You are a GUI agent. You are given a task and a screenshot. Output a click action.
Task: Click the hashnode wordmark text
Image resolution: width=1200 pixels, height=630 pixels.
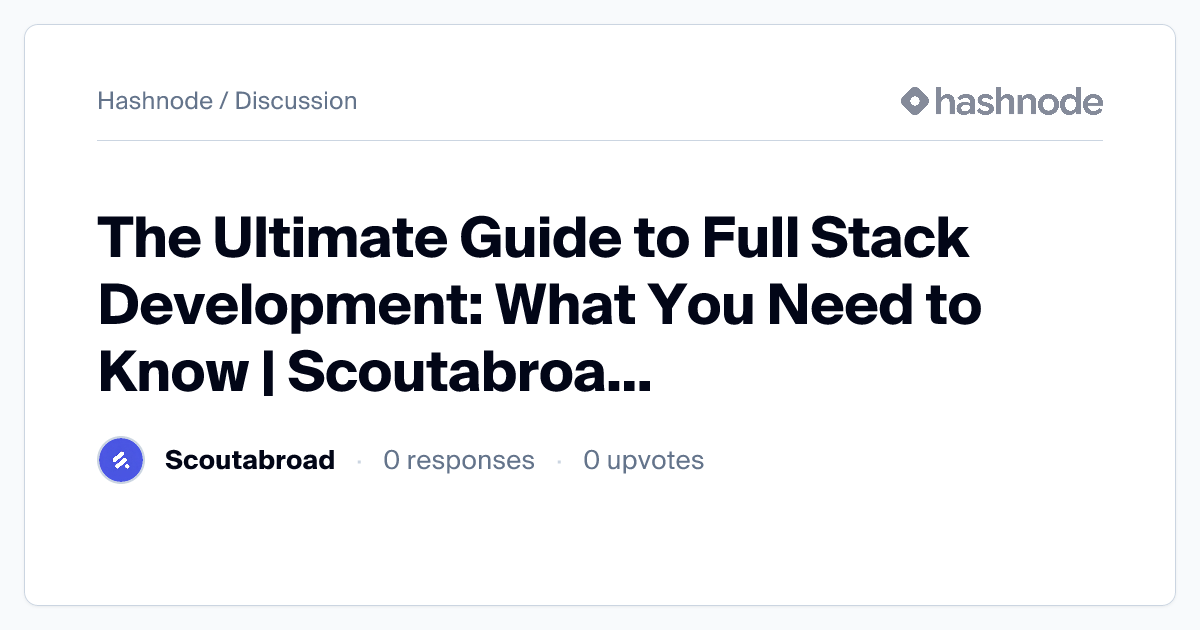[1019, 101]
